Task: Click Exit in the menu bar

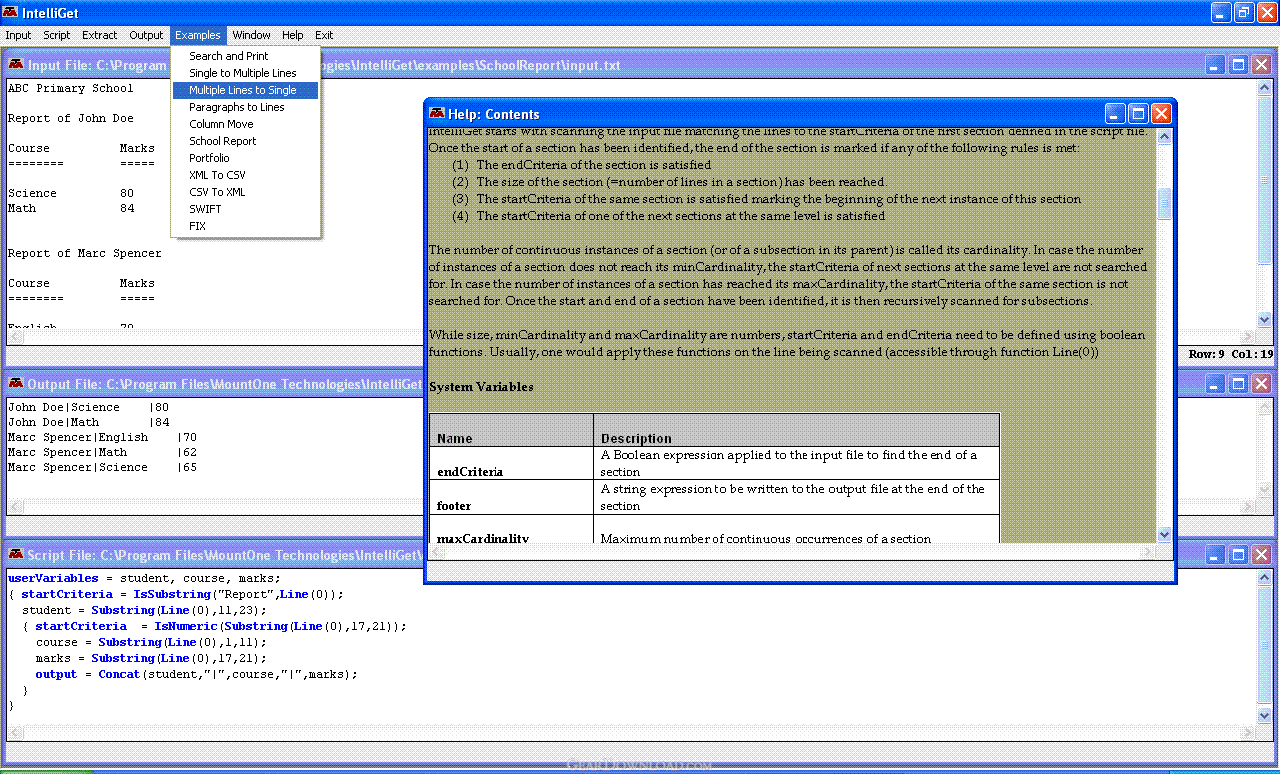Action: point(324,35)
